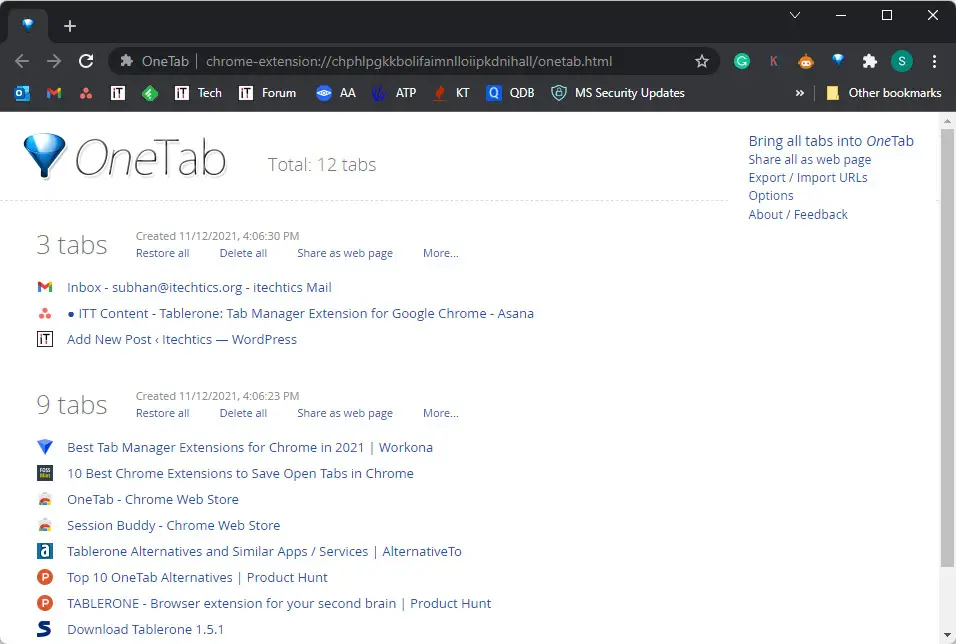Open Top 10 OneTab Alternatives link
Viewport: 956px width, 644px height.
coord(197,577)
